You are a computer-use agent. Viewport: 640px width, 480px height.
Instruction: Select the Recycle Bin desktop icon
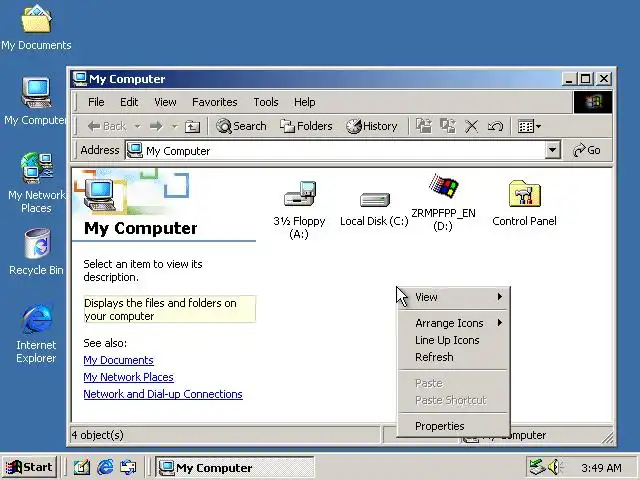[x=36, y=252]
